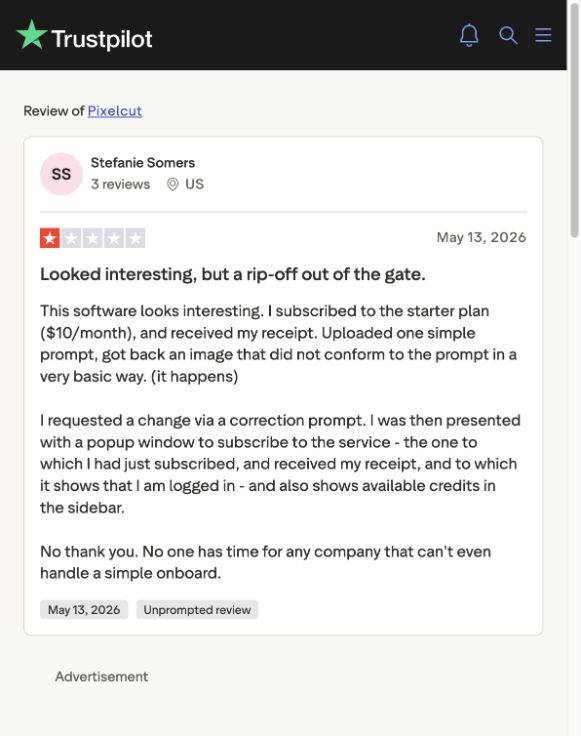The image size is (581, 736).
Task: Click the Trustpilot wordmark in header
Action: [x=102, y=39]
